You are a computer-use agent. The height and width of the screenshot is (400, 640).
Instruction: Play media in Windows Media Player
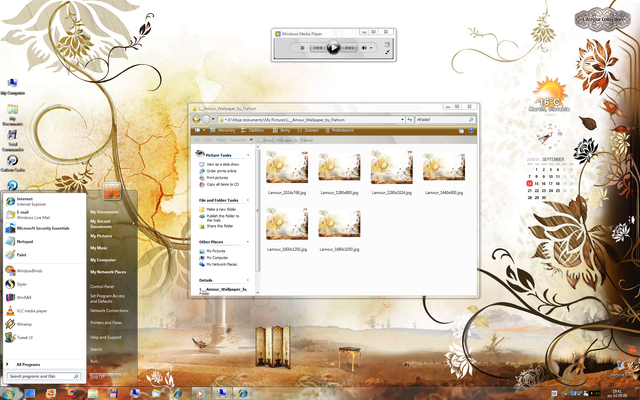pyautogui.click(x=333, y=48)
